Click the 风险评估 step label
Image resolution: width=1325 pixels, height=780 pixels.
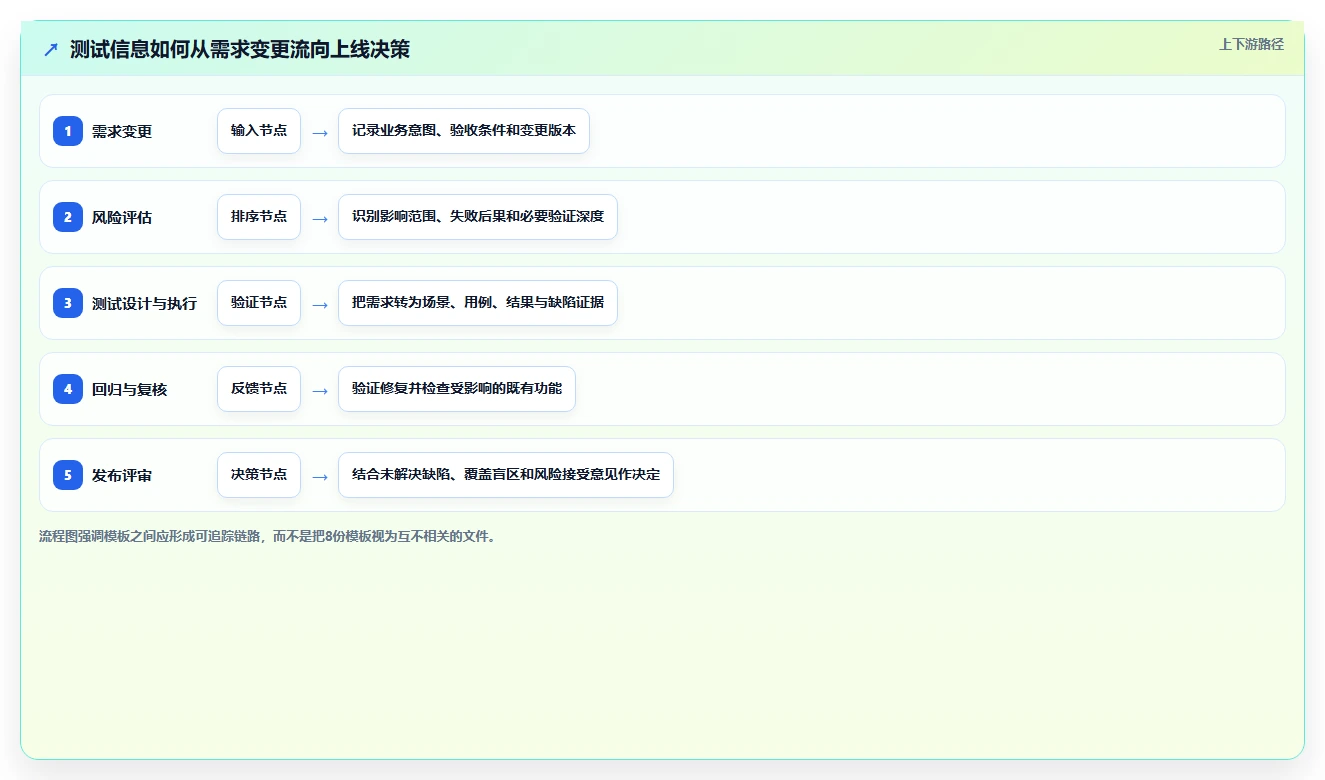122,217
